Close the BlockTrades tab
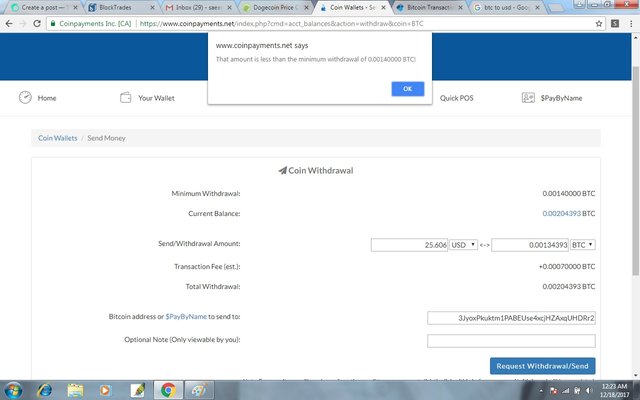 coord(152,7)
